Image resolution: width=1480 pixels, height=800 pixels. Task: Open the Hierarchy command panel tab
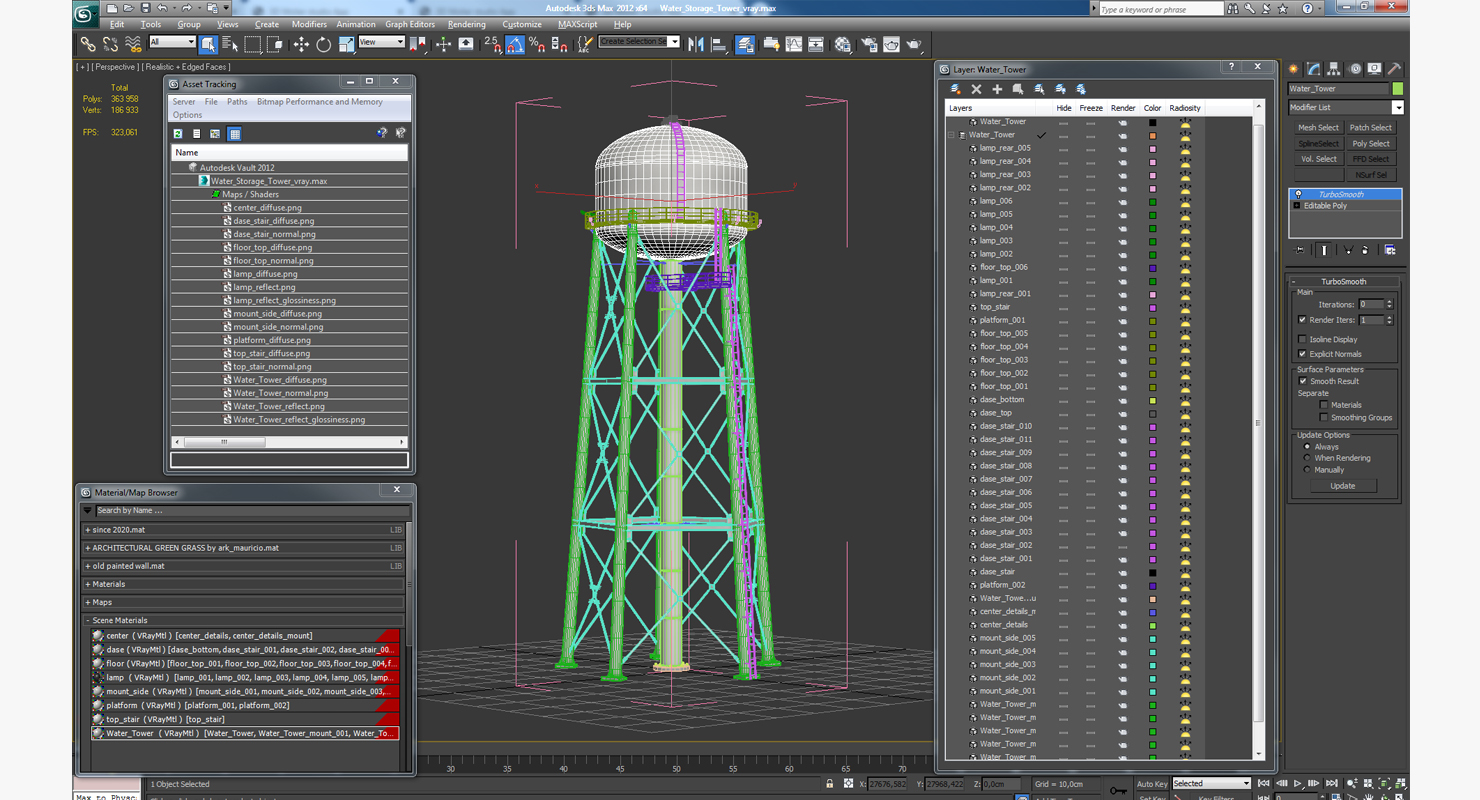point(1335,69)
